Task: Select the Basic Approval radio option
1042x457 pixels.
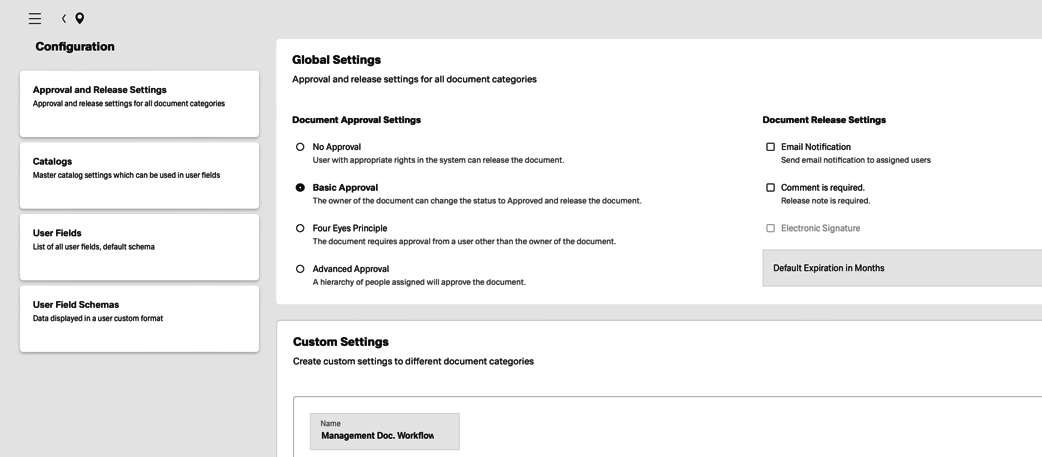Action: coord(300,188)
